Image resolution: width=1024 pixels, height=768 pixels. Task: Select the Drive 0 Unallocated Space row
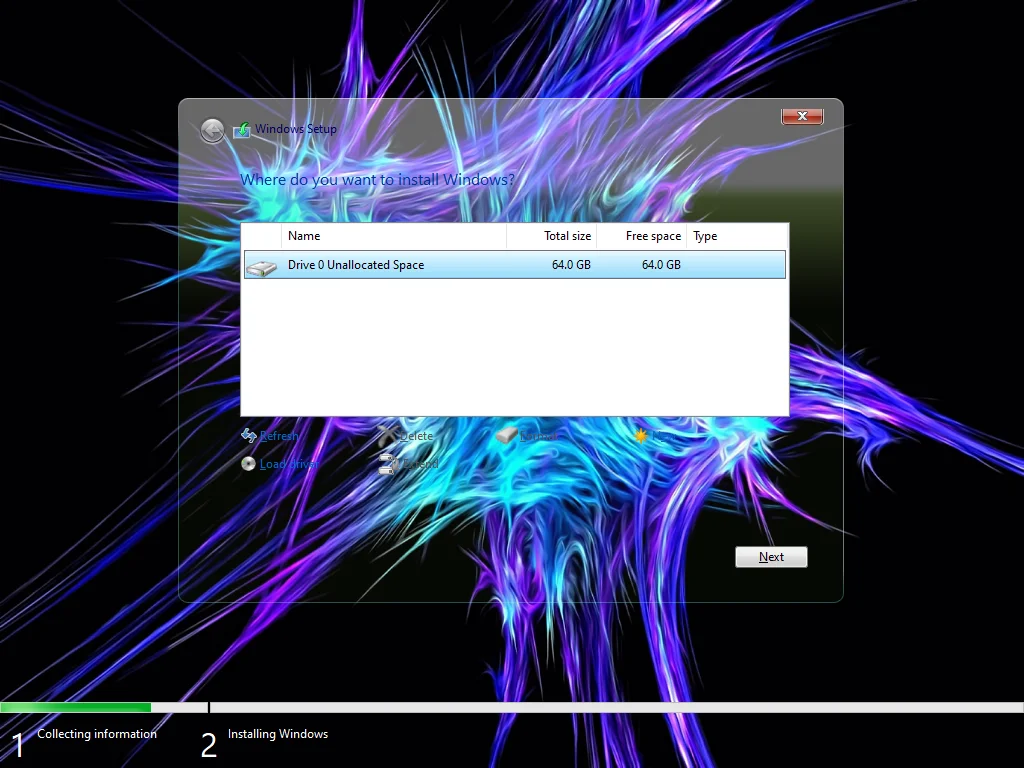pyautogui.click(x=515, y=264)
